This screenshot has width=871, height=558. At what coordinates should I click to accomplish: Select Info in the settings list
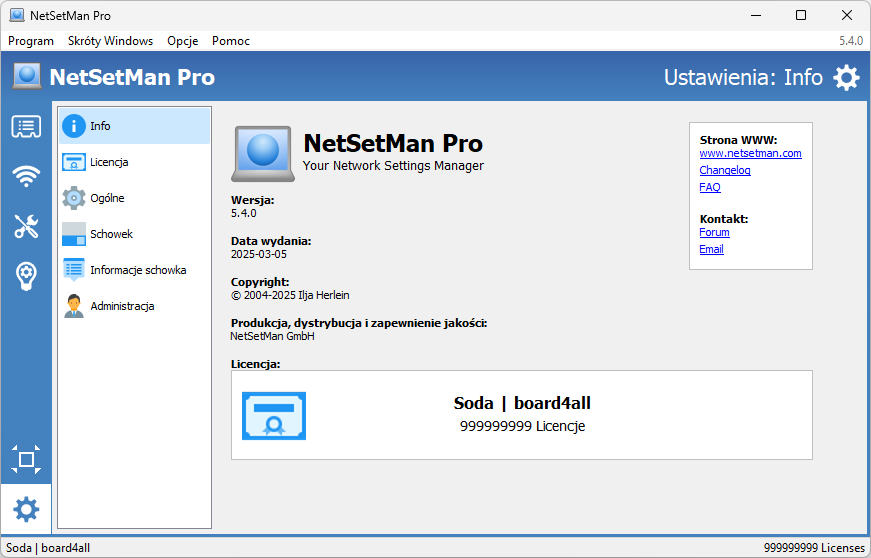tap(134, 126)
